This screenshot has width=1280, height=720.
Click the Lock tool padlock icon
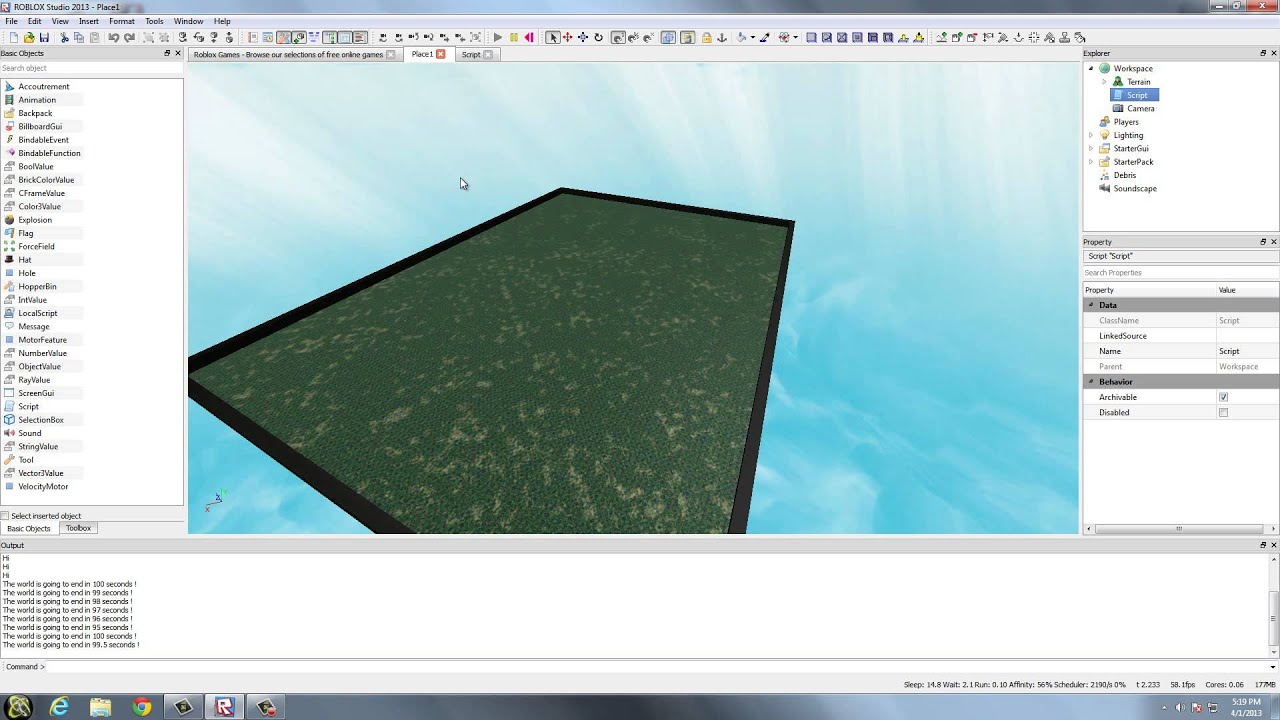click(707, 37)
